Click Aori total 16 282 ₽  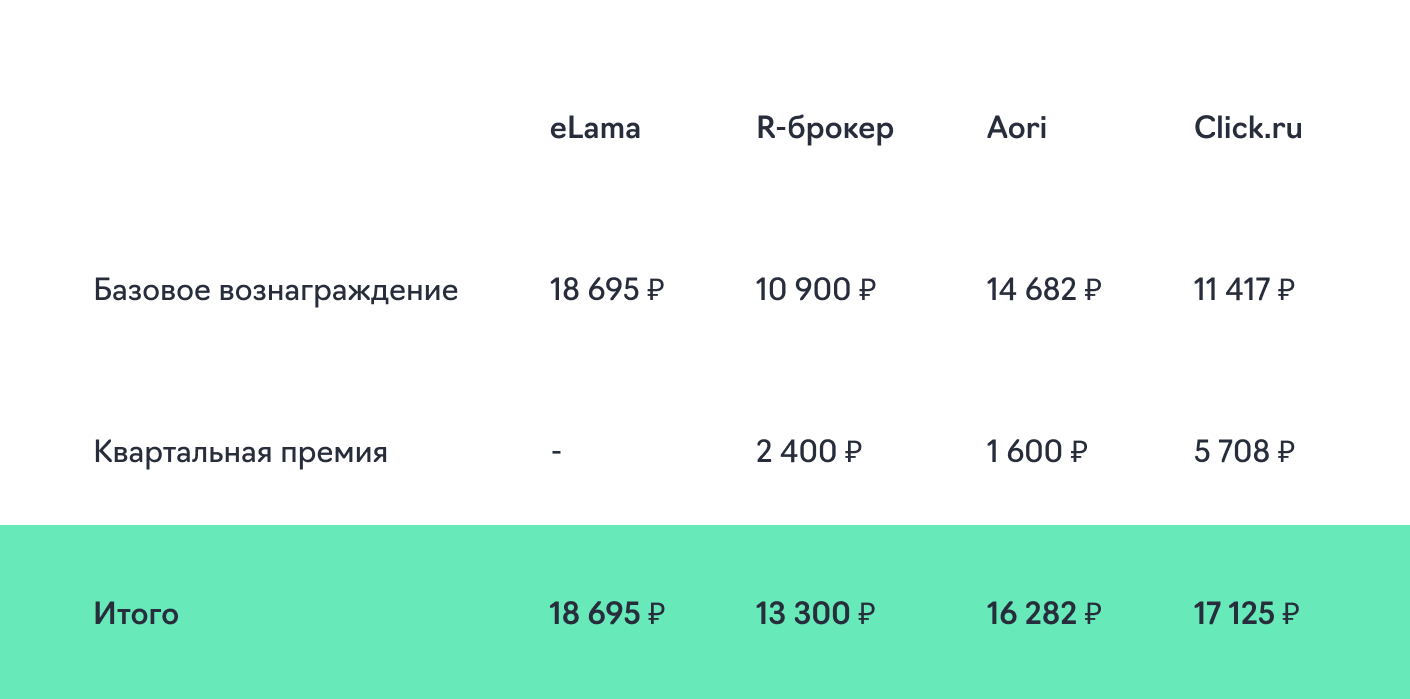(1044, 613)
